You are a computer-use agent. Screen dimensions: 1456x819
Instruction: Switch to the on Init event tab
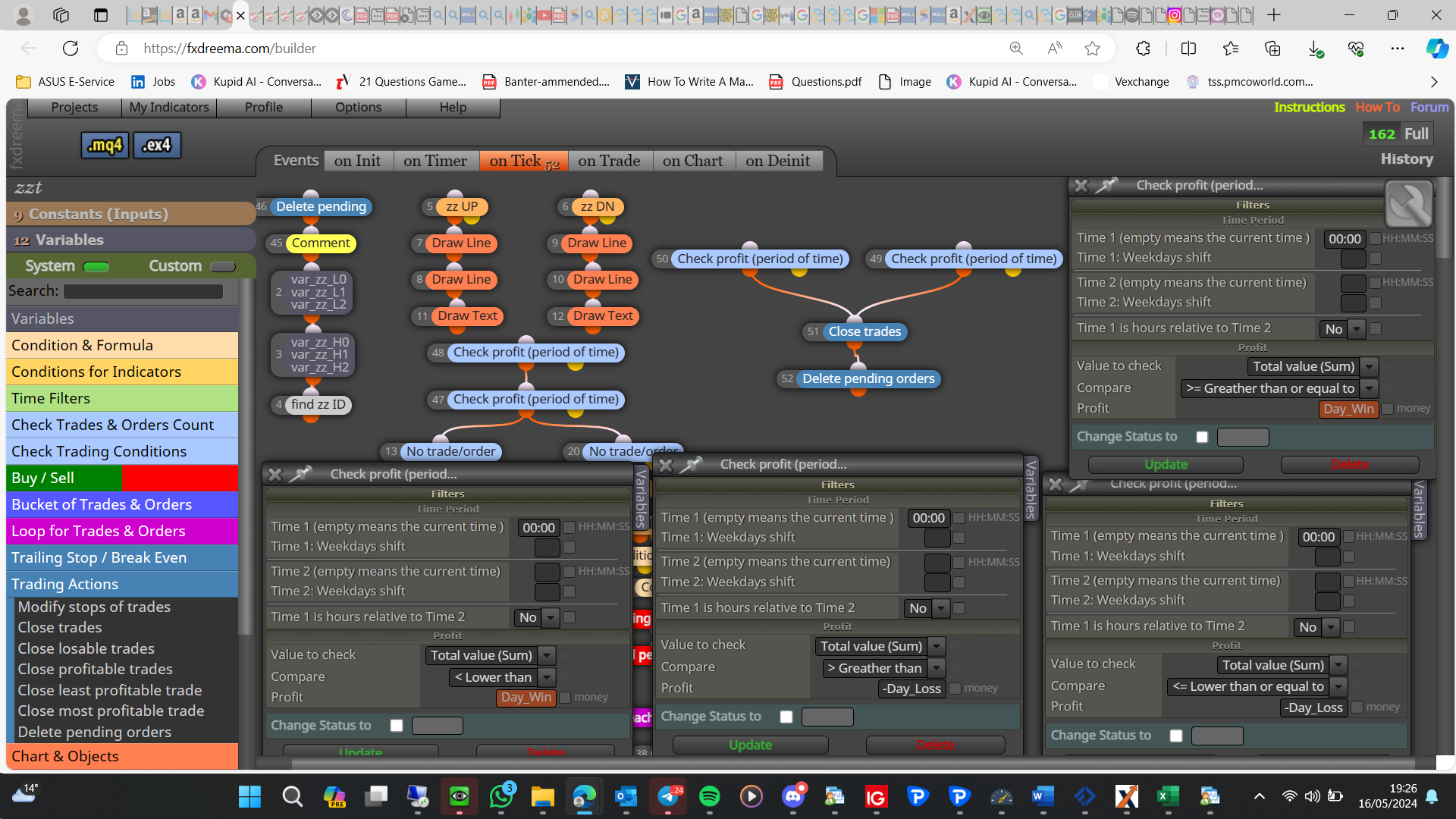pyautogui.click(x=358, y=161)
